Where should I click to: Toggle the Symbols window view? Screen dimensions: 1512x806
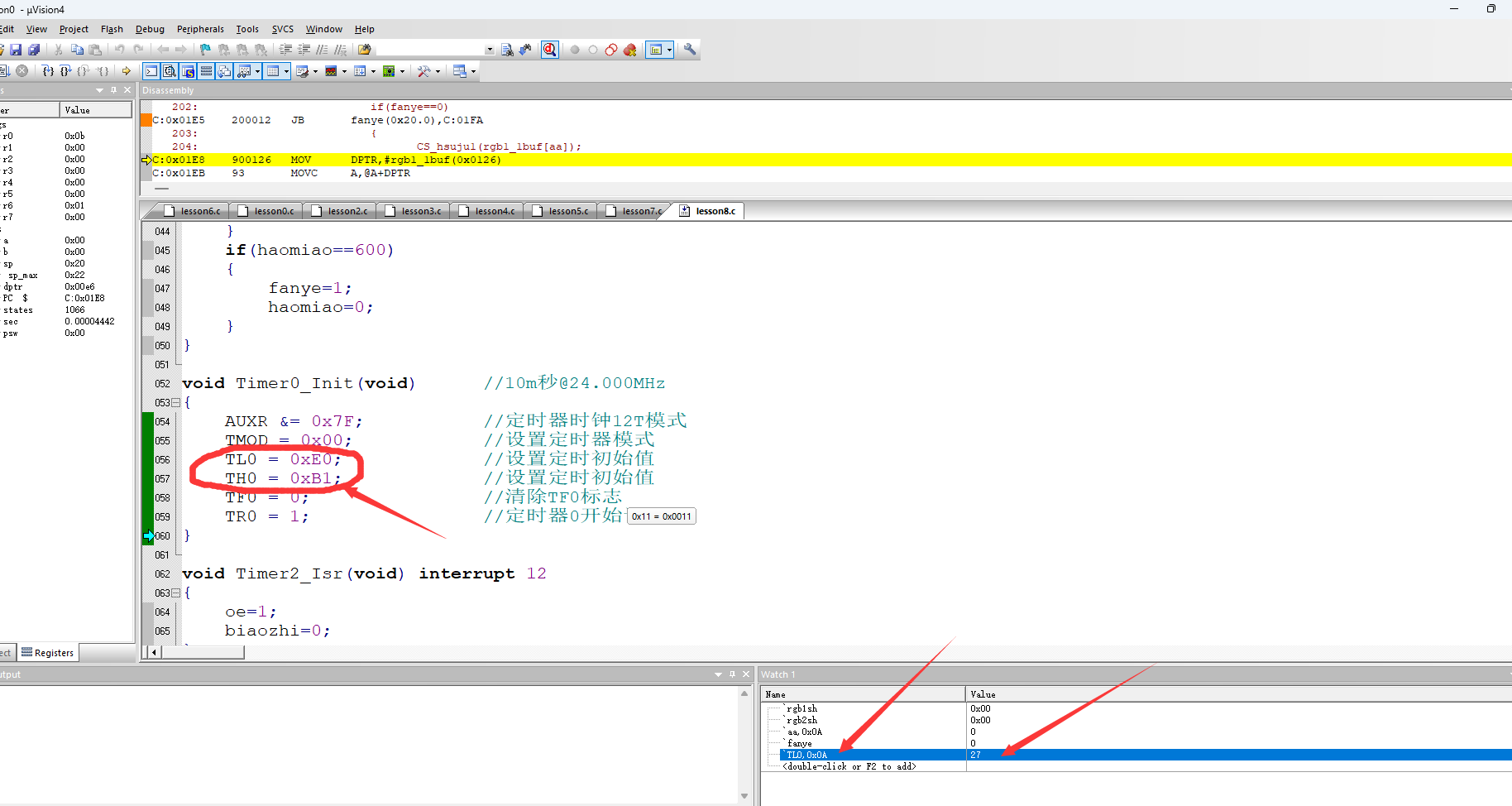pyautogui.click(x=188, y=71)
